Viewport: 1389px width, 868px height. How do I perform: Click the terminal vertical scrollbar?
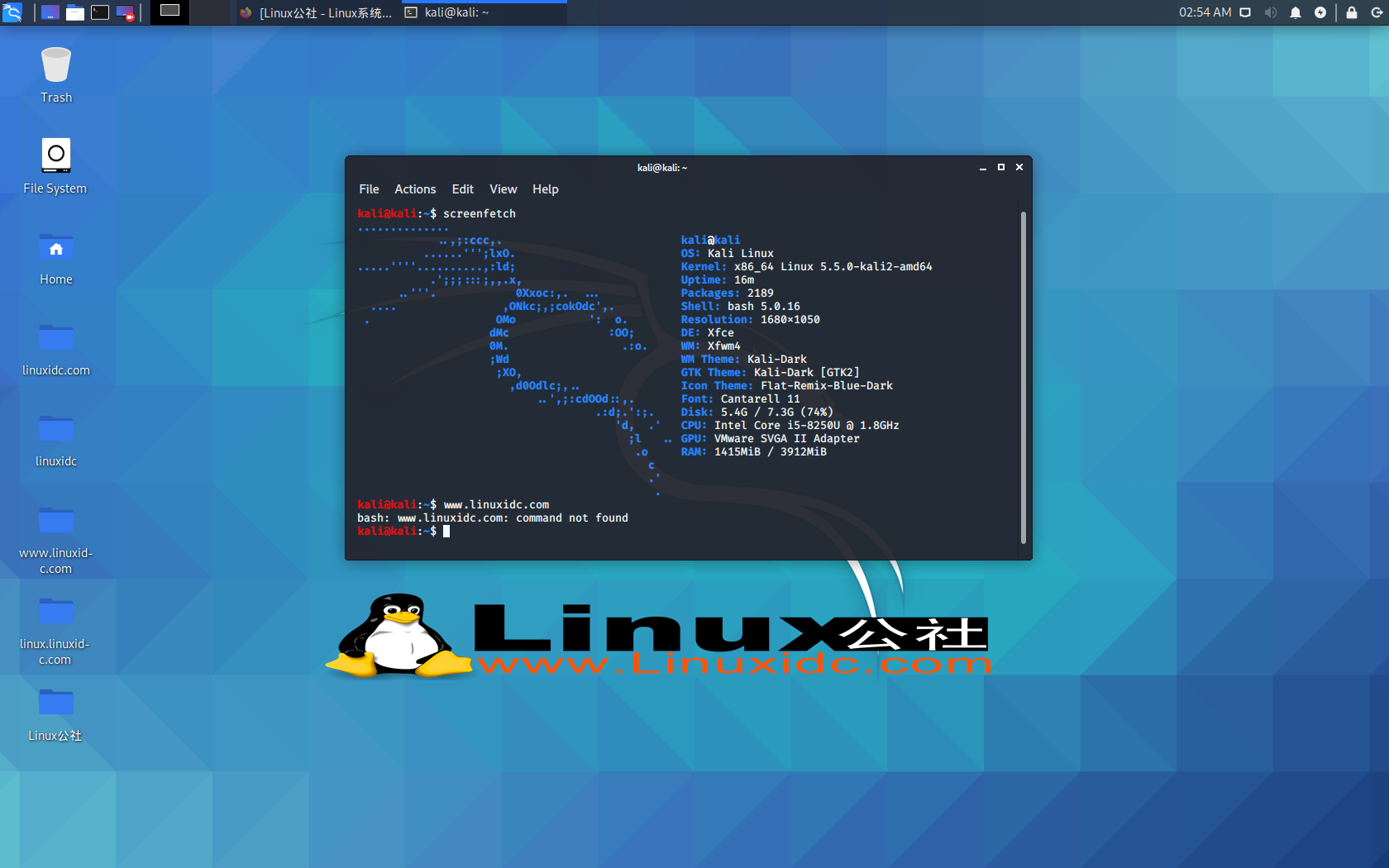[1024, 377]
